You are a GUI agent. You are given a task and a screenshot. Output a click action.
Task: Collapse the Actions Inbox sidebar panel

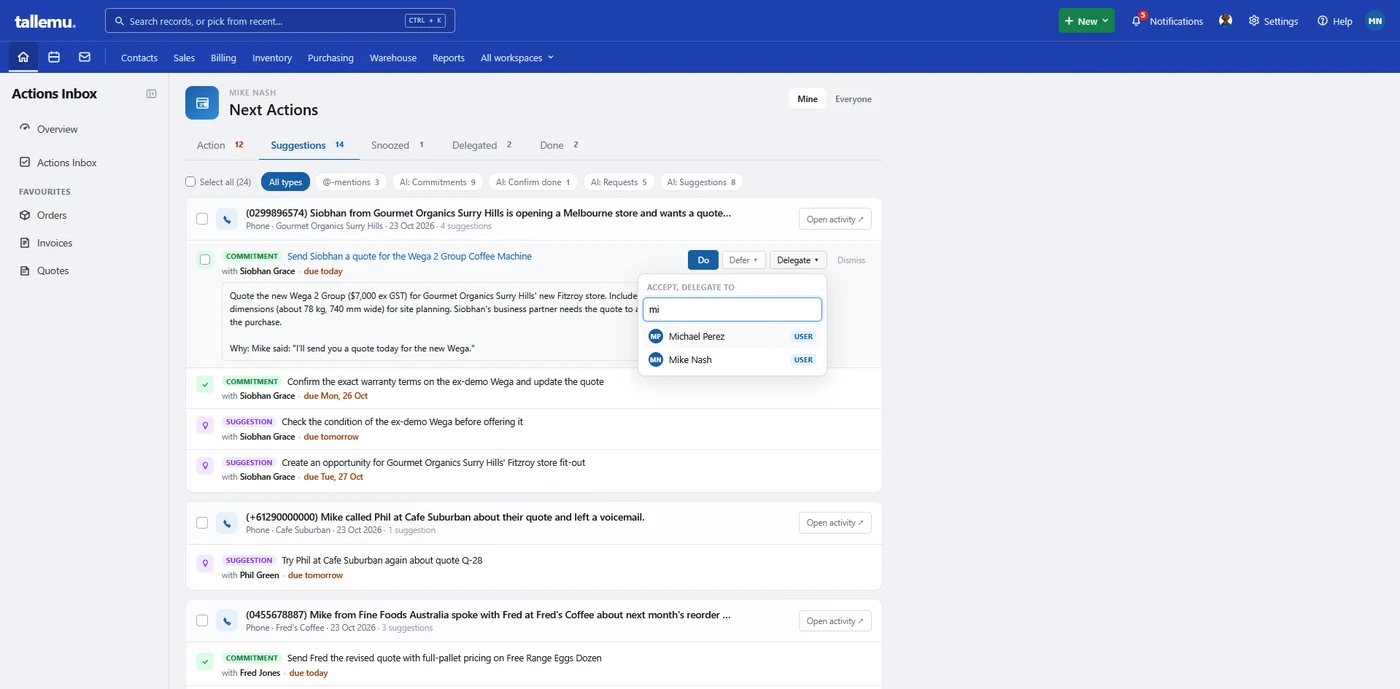[151, 94]
